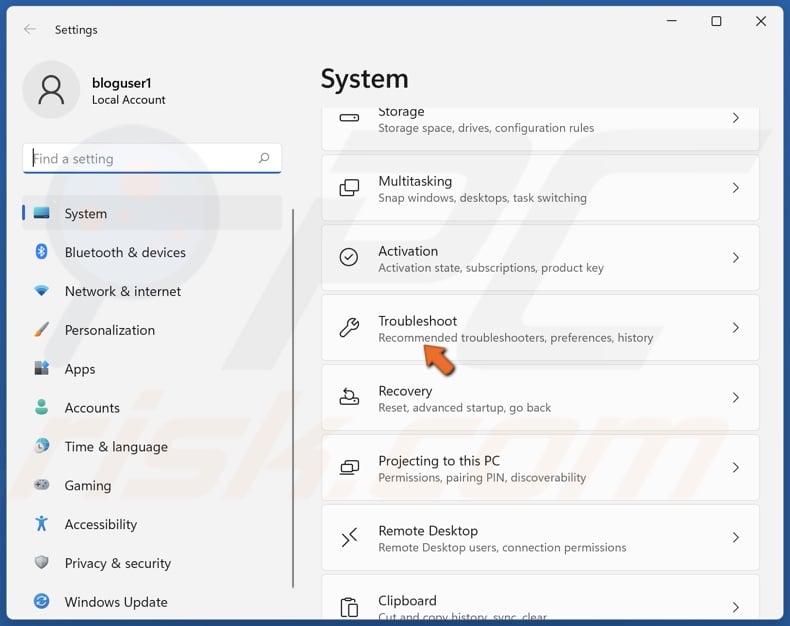Click the Projecting to this PC icon
790x626 pixels.
[x=349, y=467]
